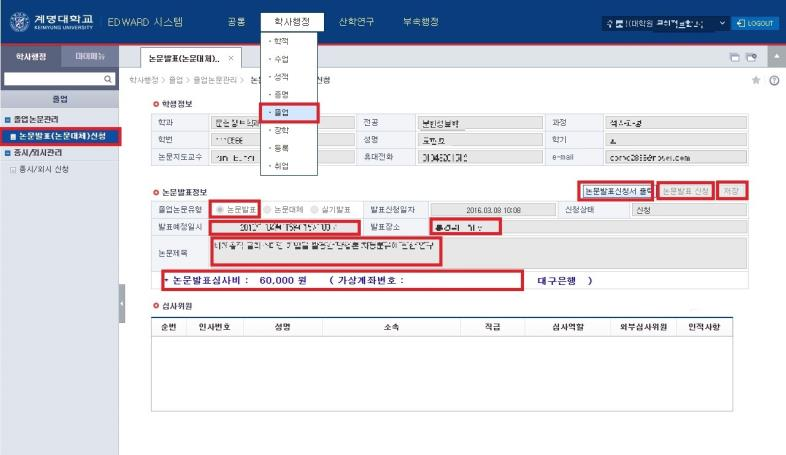Screen dimensions: 786x455
Task: Collapse the 종시/외시관리 tree node
Action: (5, 152)
